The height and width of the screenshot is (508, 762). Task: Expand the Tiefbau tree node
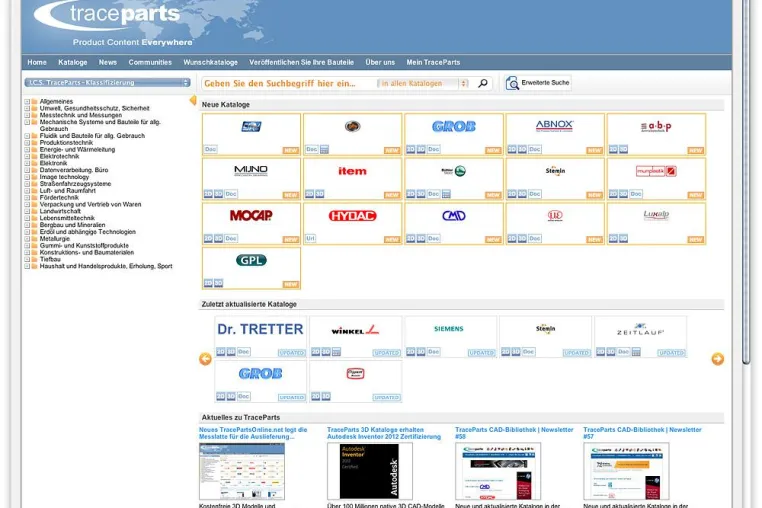point(27,259)
